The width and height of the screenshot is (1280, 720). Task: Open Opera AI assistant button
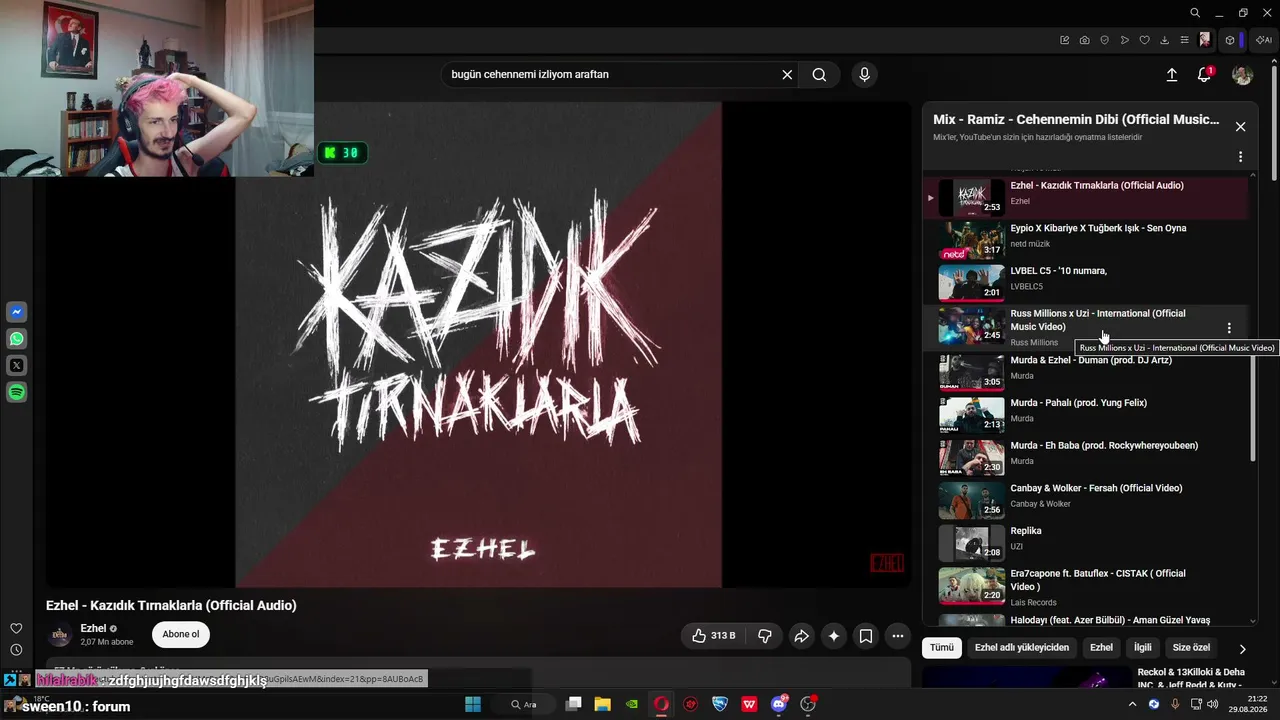[1263, 40]
